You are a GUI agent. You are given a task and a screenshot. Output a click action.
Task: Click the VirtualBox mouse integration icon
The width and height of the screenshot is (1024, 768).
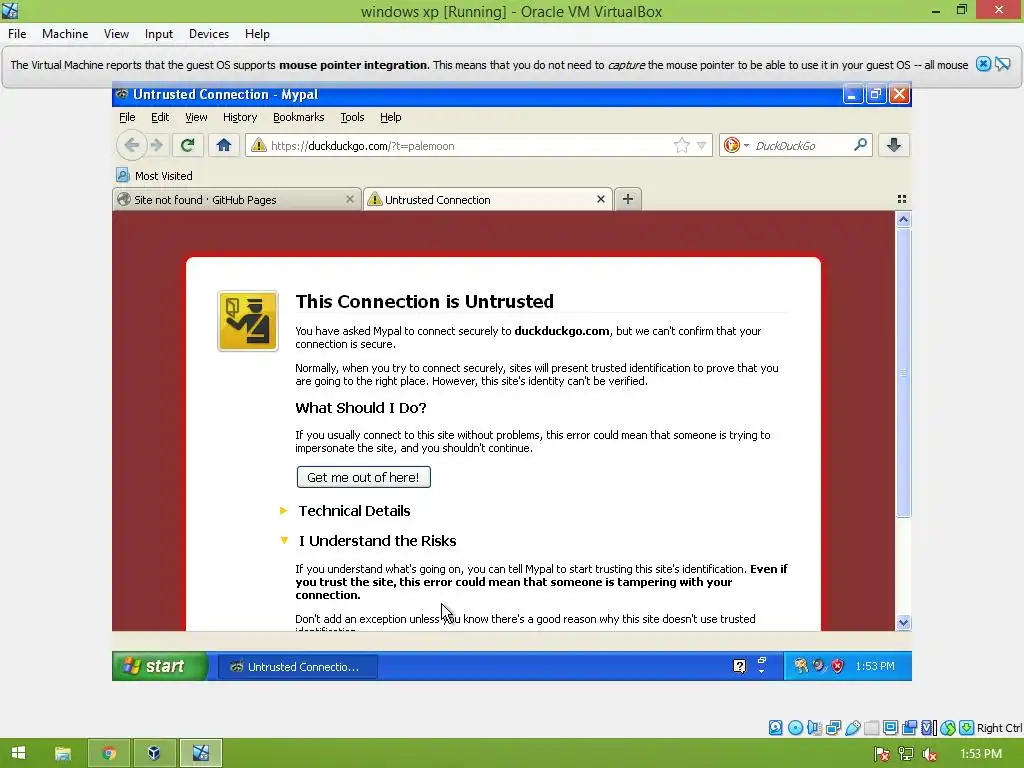click(948, 728)
